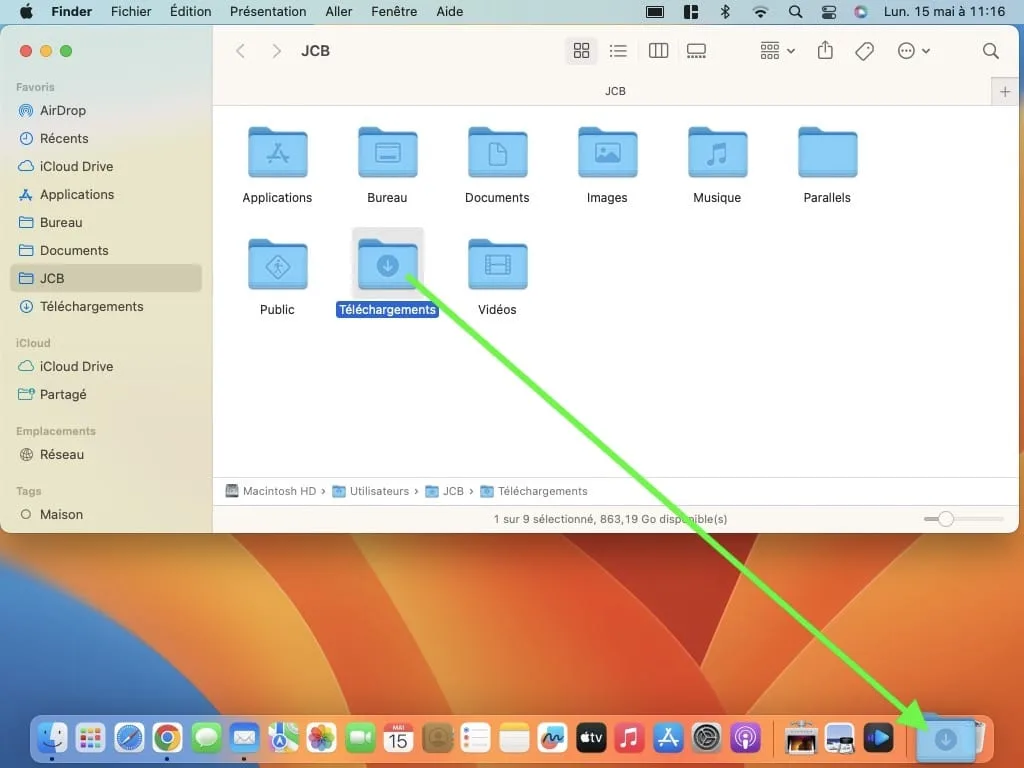Open the Présentation menu

[x=268, y=11]
